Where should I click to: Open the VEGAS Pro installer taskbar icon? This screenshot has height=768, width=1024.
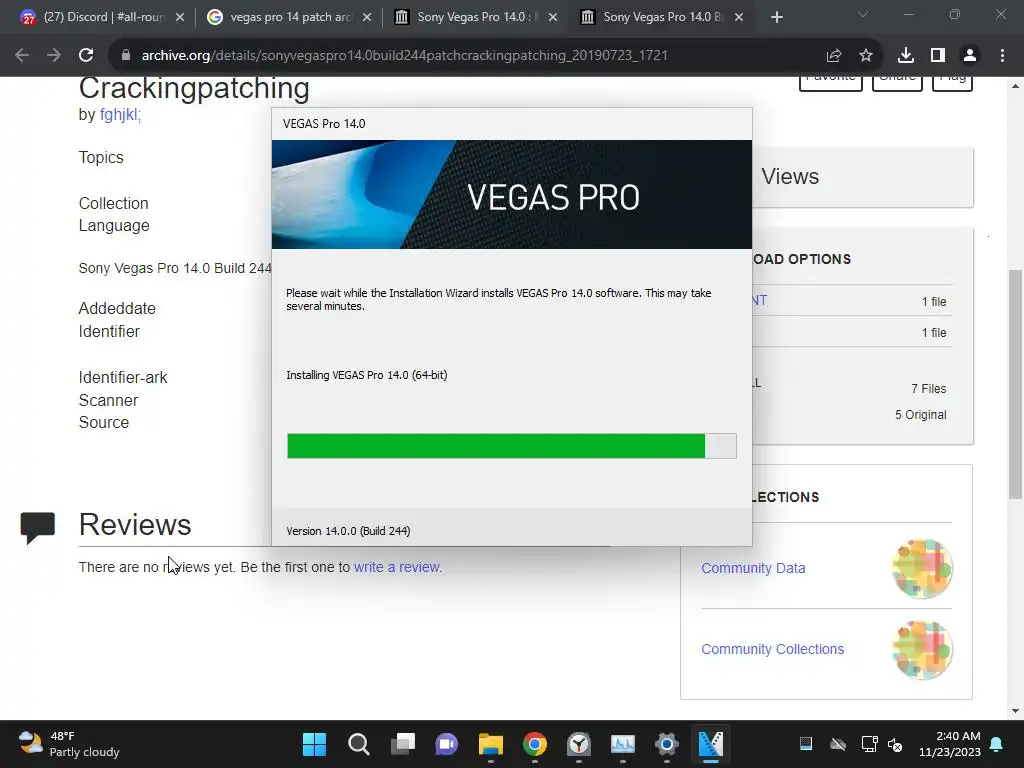(x=711, y=744)
